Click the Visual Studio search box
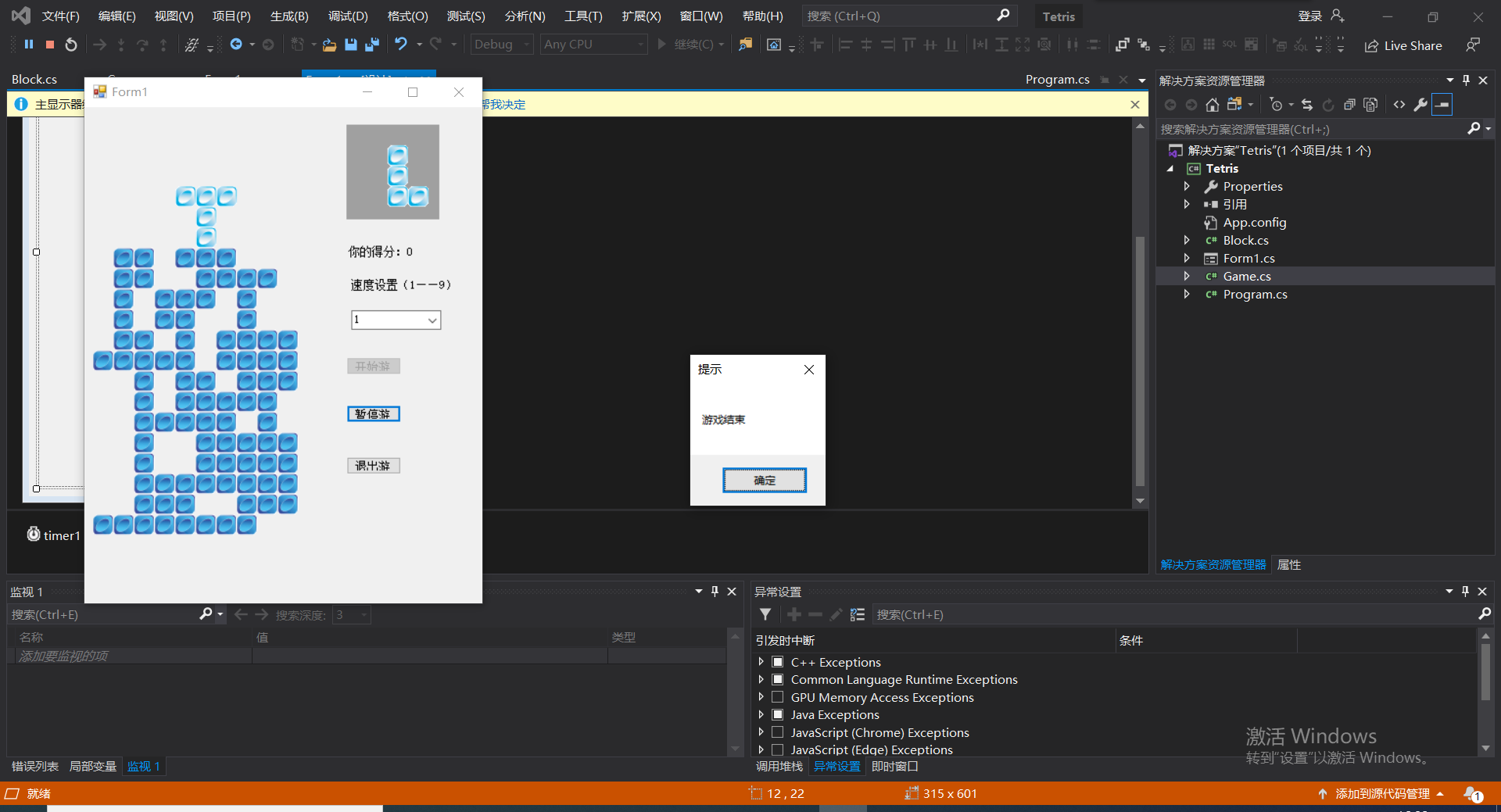1501x812 pixels. pos(908,16)
